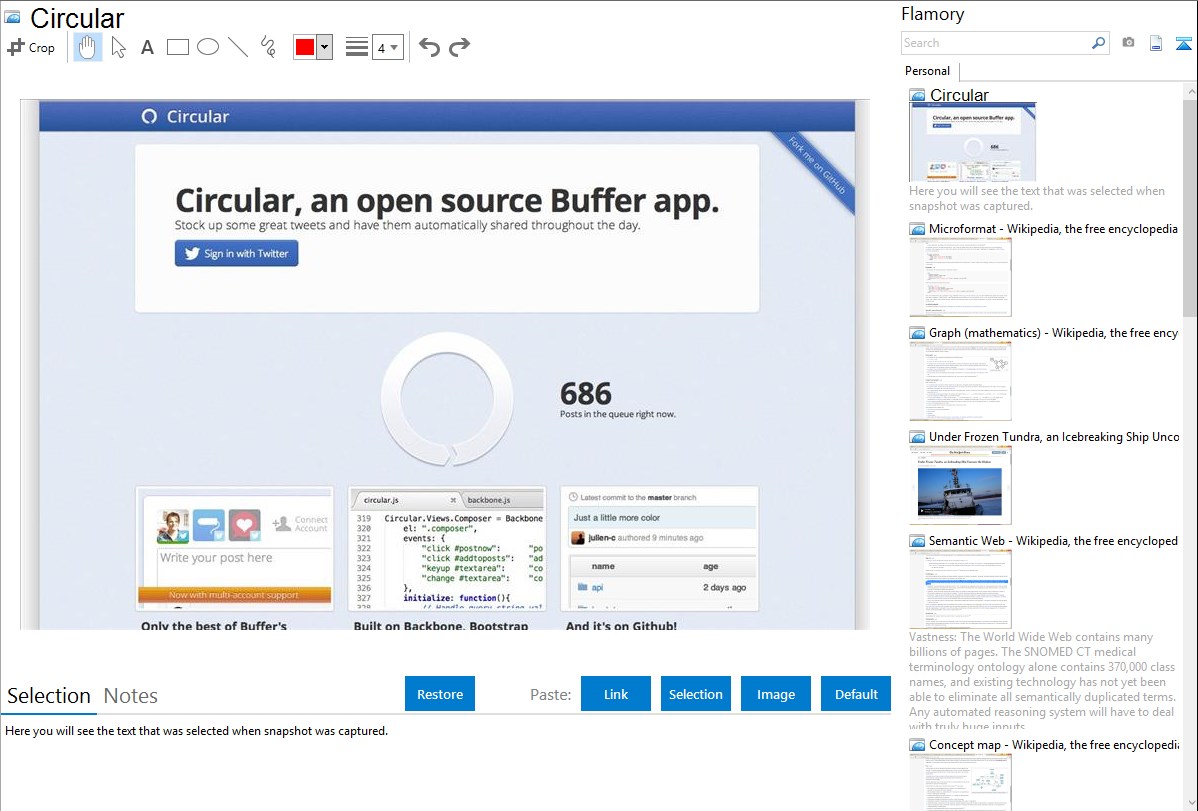
Task: Open Under Frozen Tundra snapshot thumbnail
Action: 960,485
